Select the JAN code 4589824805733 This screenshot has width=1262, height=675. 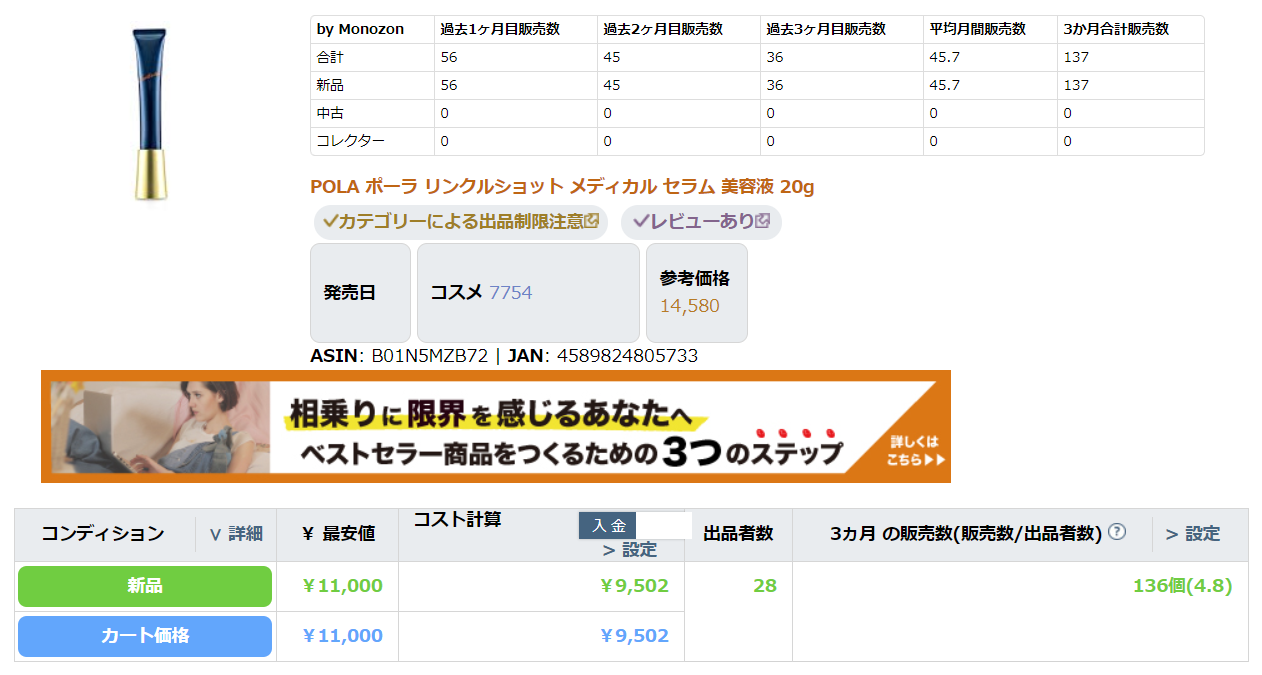tap(627, 356)
